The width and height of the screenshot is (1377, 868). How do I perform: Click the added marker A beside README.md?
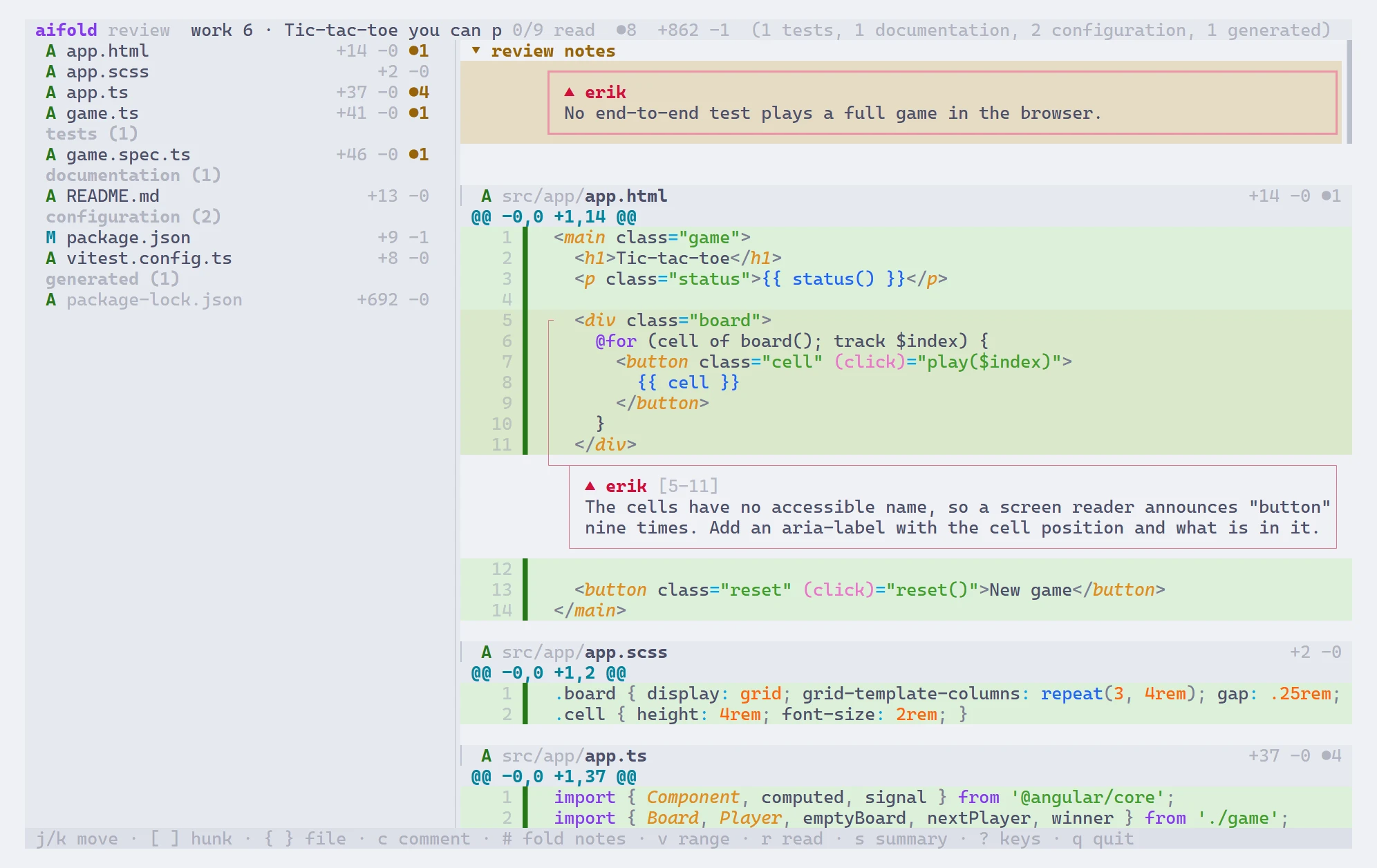tap(50, 196)
